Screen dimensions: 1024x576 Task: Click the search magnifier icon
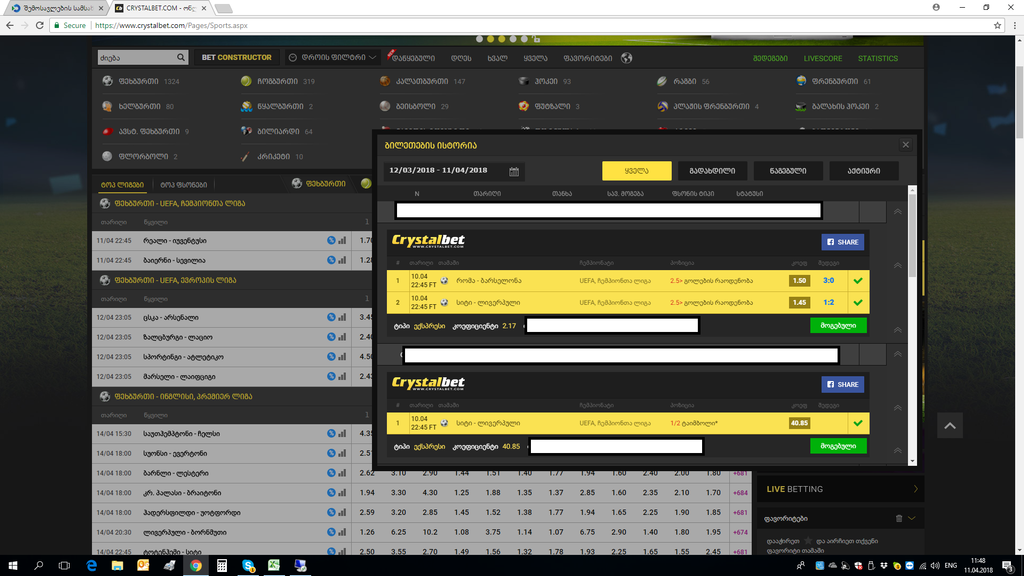point(181,58)
